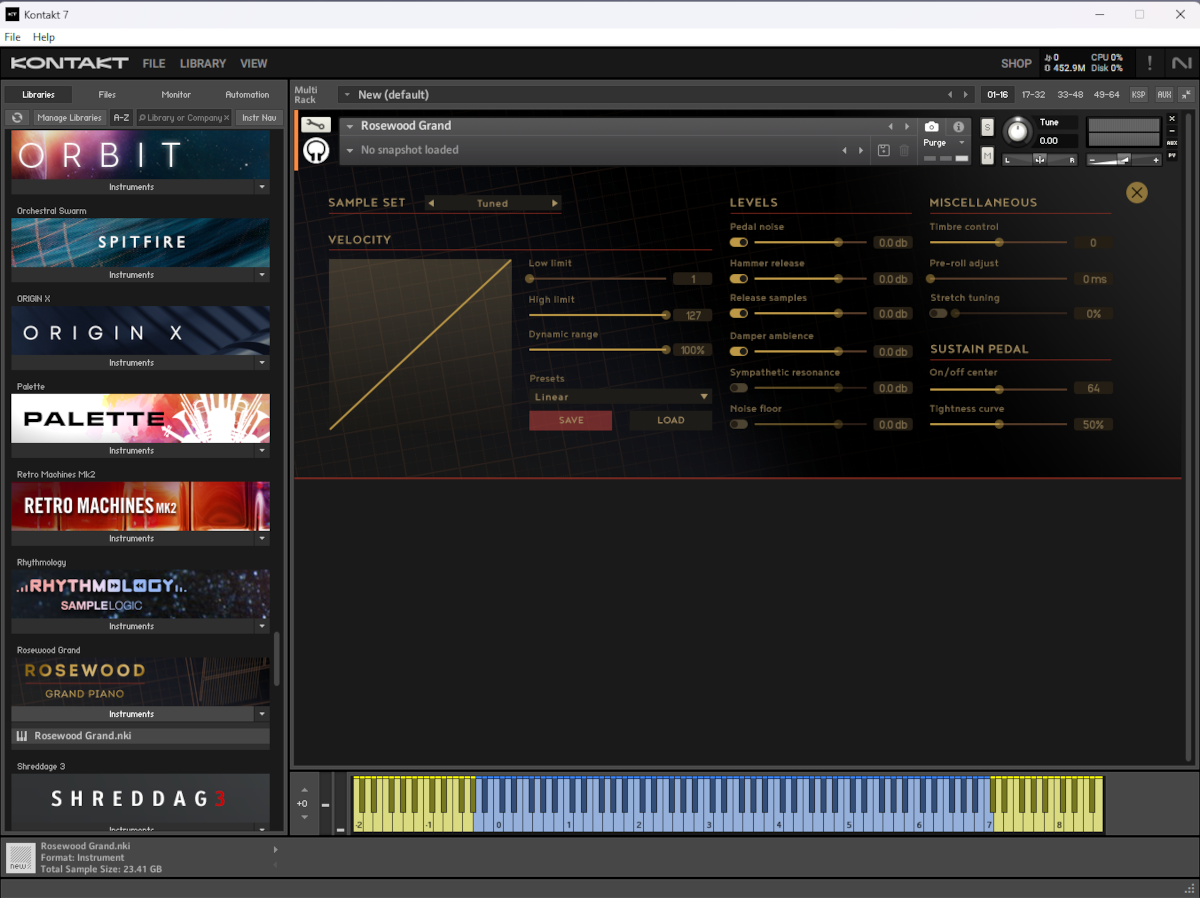Toggle Release samples switch
1200x898 pixels.
tap(739, 313)
